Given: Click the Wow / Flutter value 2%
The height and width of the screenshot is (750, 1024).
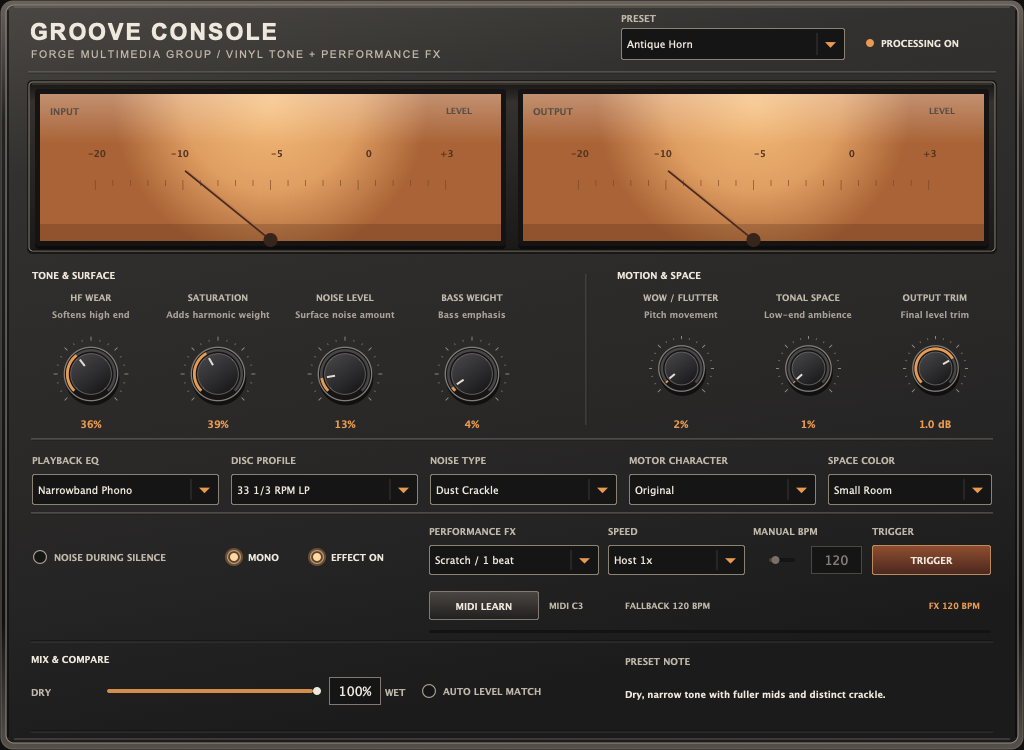Looking at the screenshot, I should click(680, 424).
